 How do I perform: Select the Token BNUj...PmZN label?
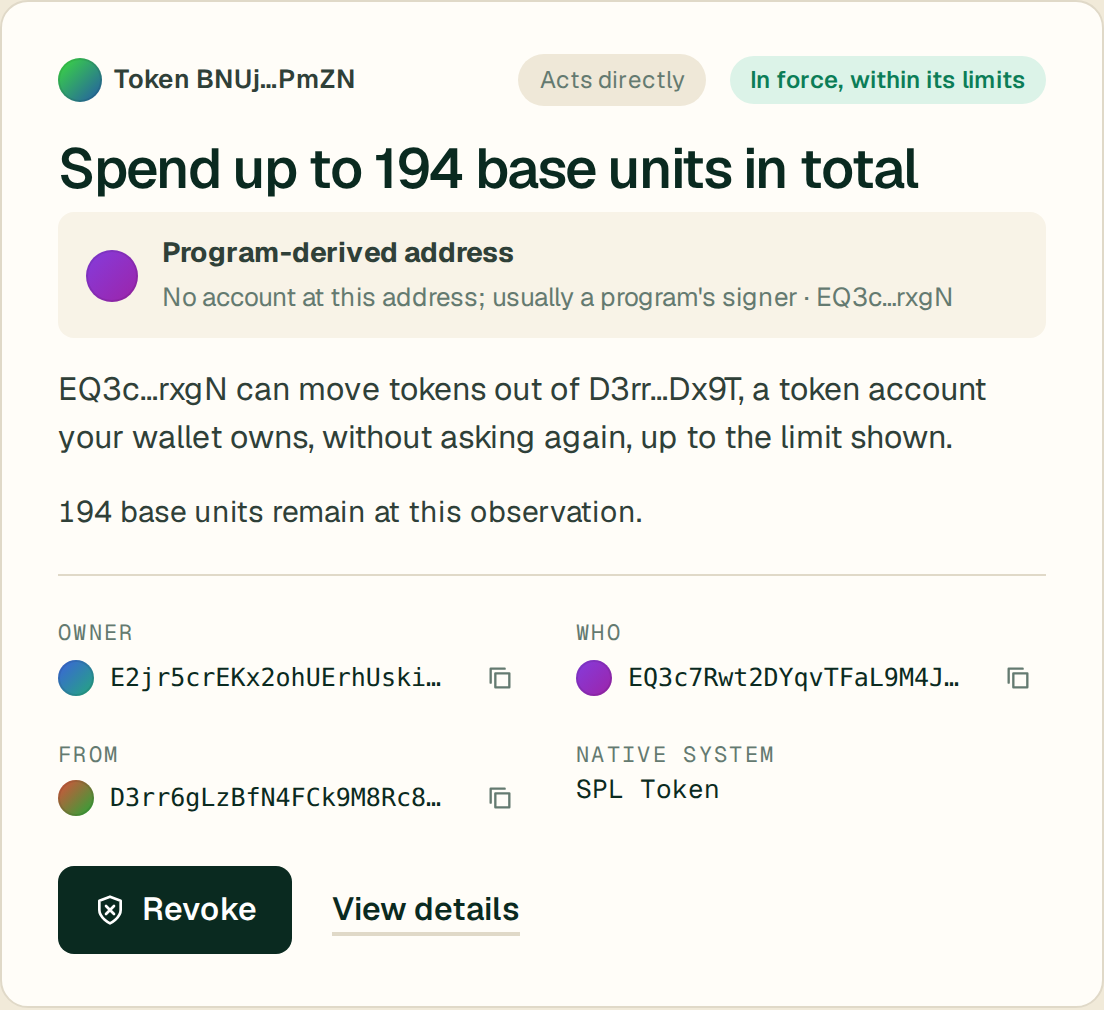click(x=234, y=80)
